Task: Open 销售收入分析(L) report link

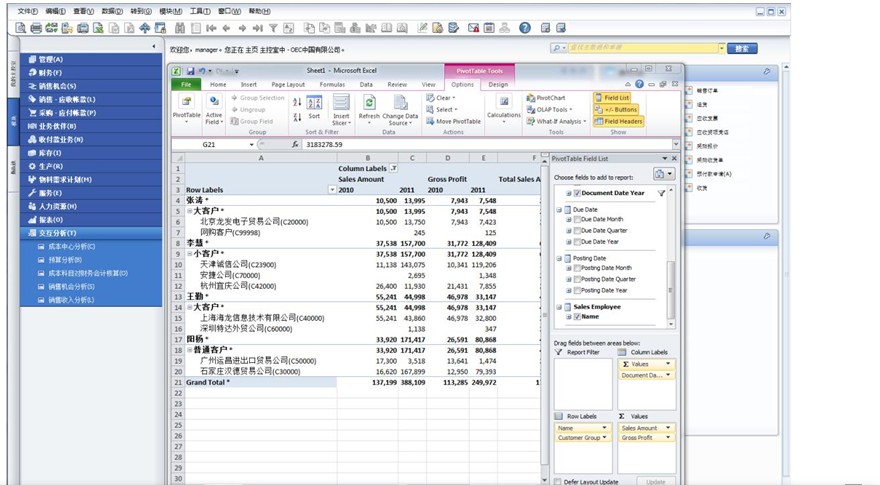Action: [71, 300]
